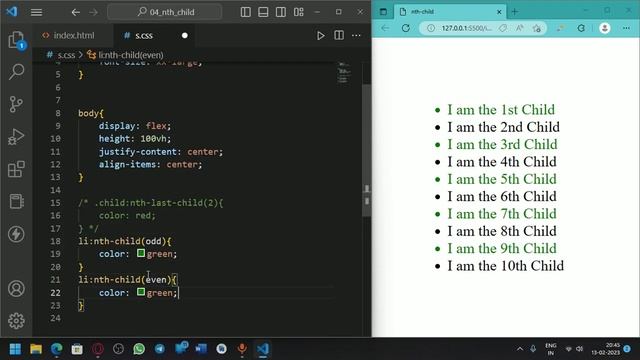Click the notebook-style icon below Extensions

[16, 201]
